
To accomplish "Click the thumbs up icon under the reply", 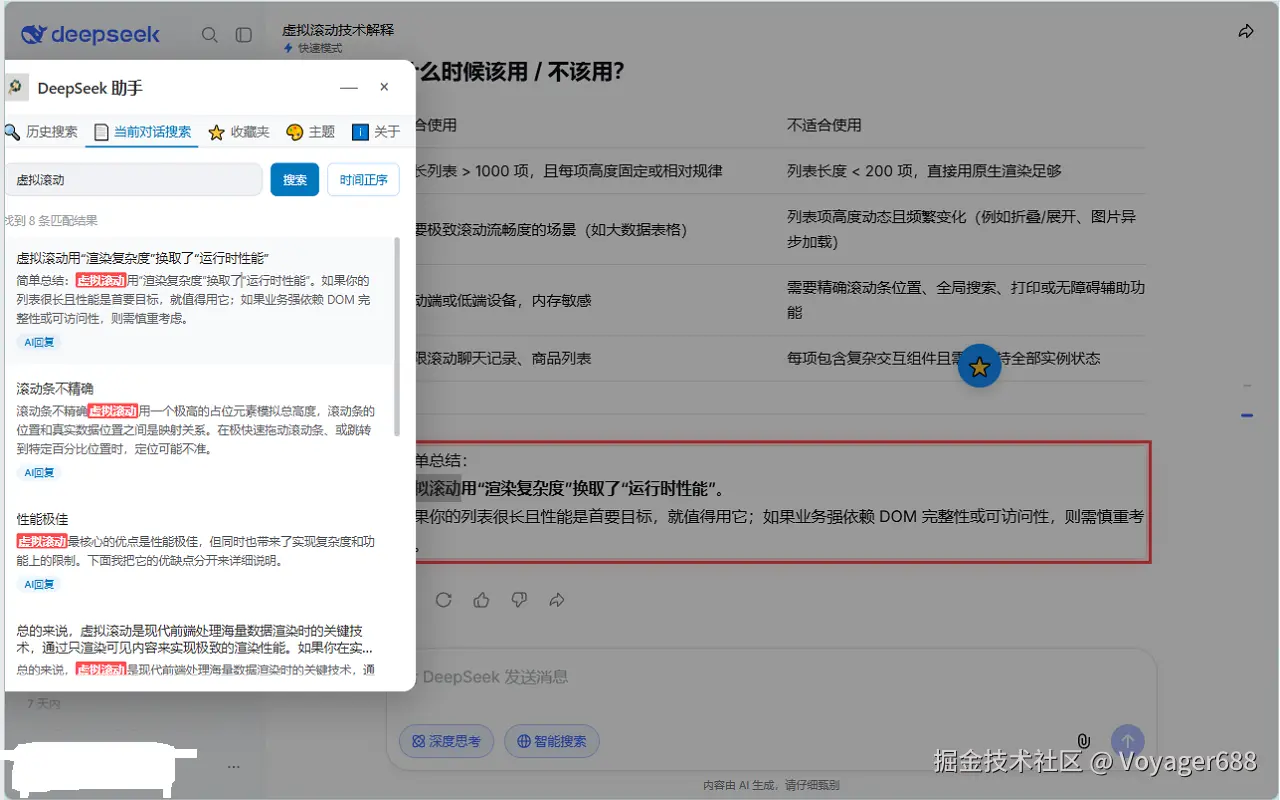I will click(482, 600).
